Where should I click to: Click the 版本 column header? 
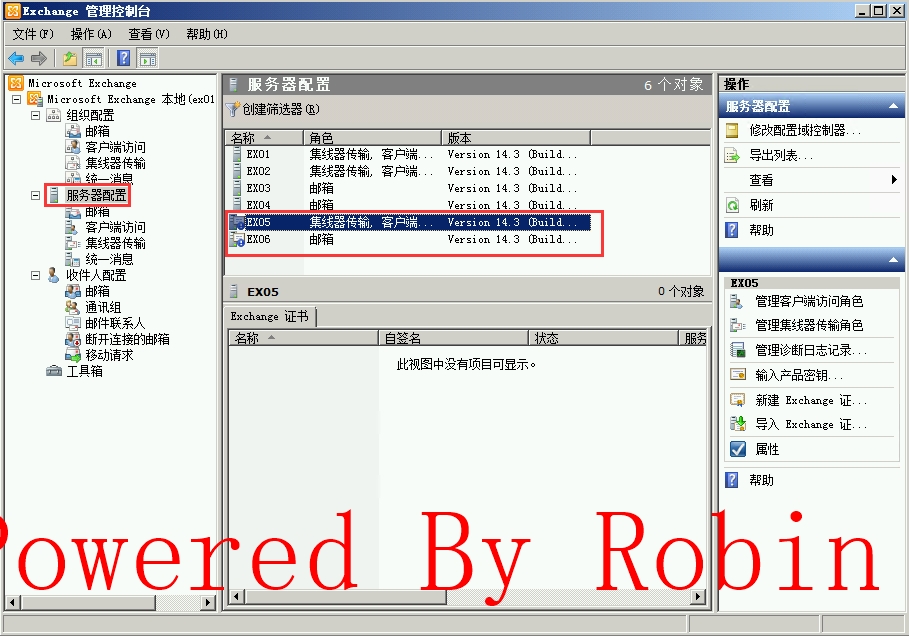[517, 138]
